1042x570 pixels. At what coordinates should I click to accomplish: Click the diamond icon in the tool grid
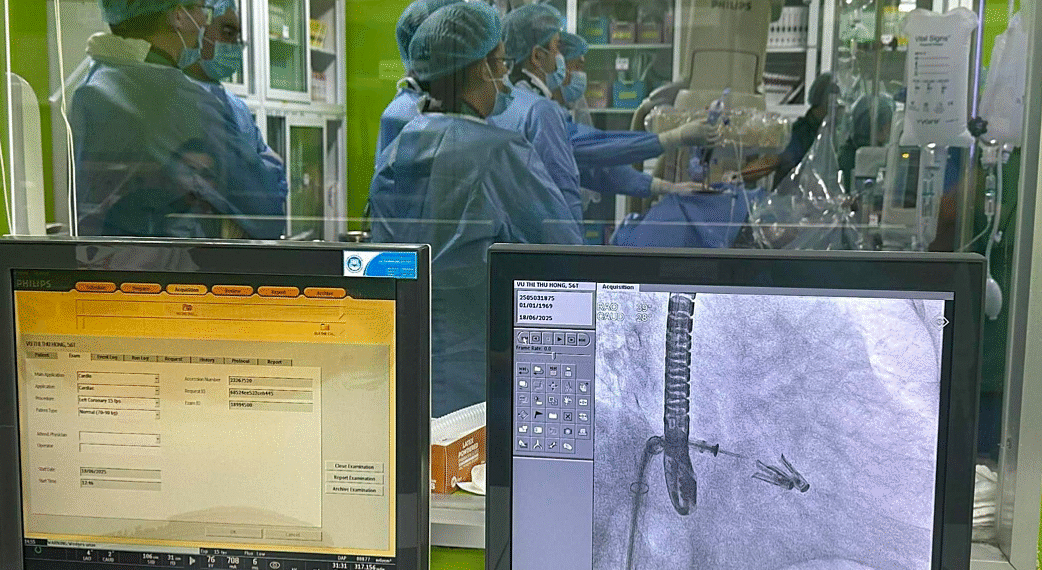pyautogui.click(x=522, y=415)
